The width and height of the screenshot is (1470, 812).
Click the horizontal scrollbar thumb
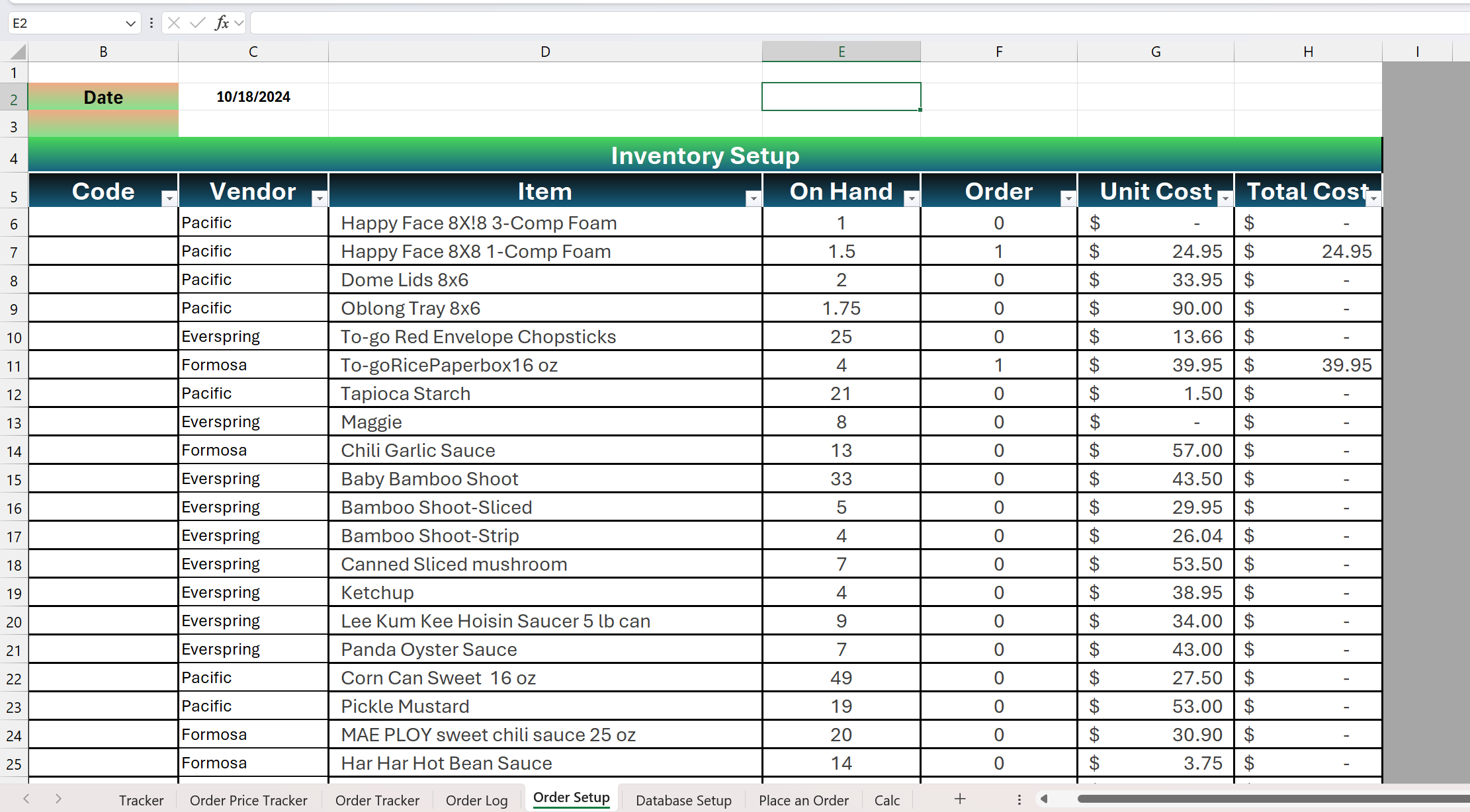(x=1274, y=799)
